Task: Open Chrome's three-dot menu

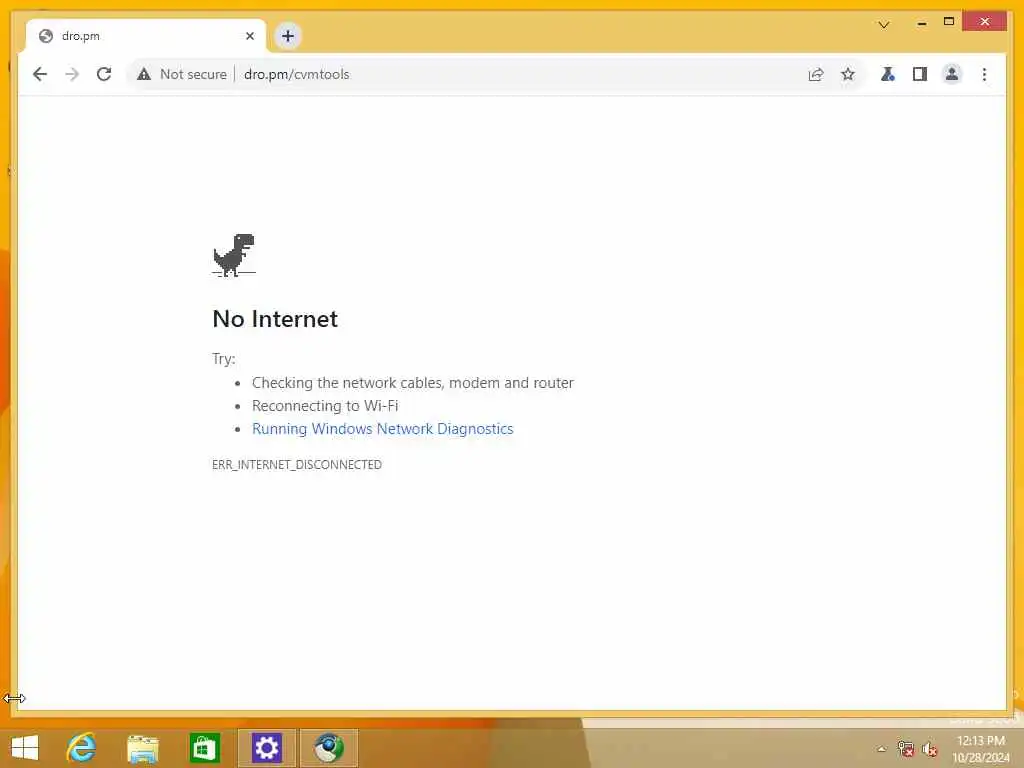Action: [984, 74]
